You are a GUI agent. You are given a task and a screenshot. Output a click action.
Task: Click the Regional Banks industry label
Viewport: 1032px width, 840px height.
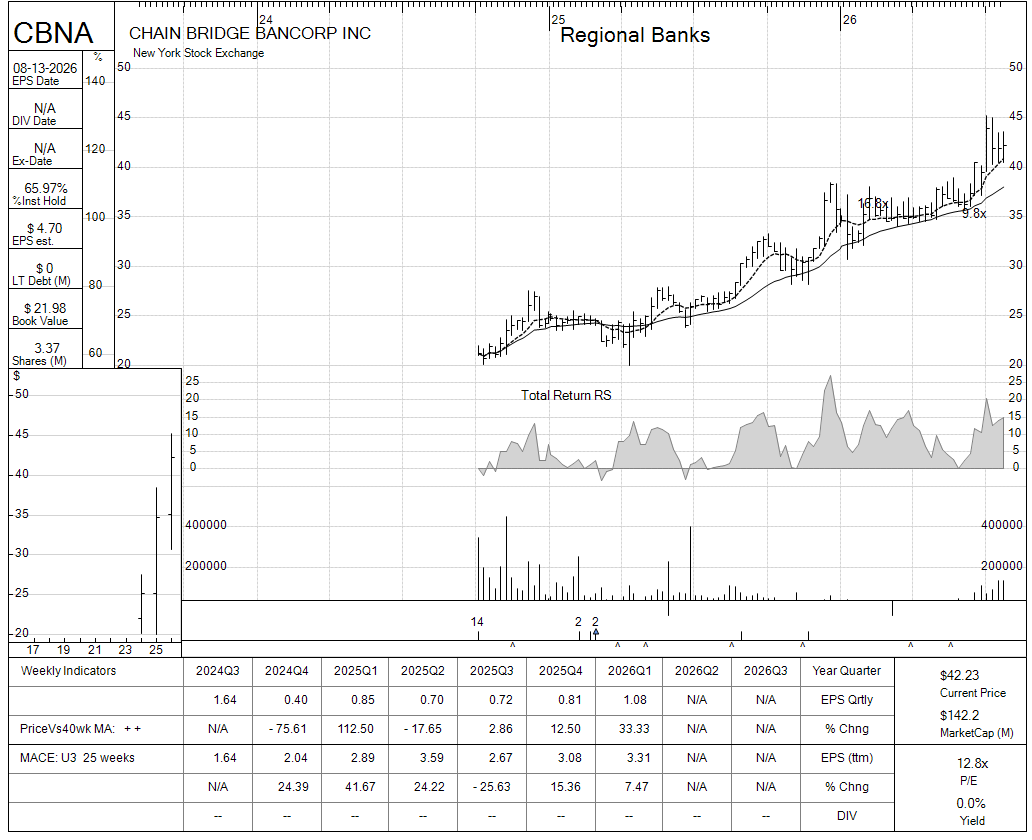pos(634,35)
